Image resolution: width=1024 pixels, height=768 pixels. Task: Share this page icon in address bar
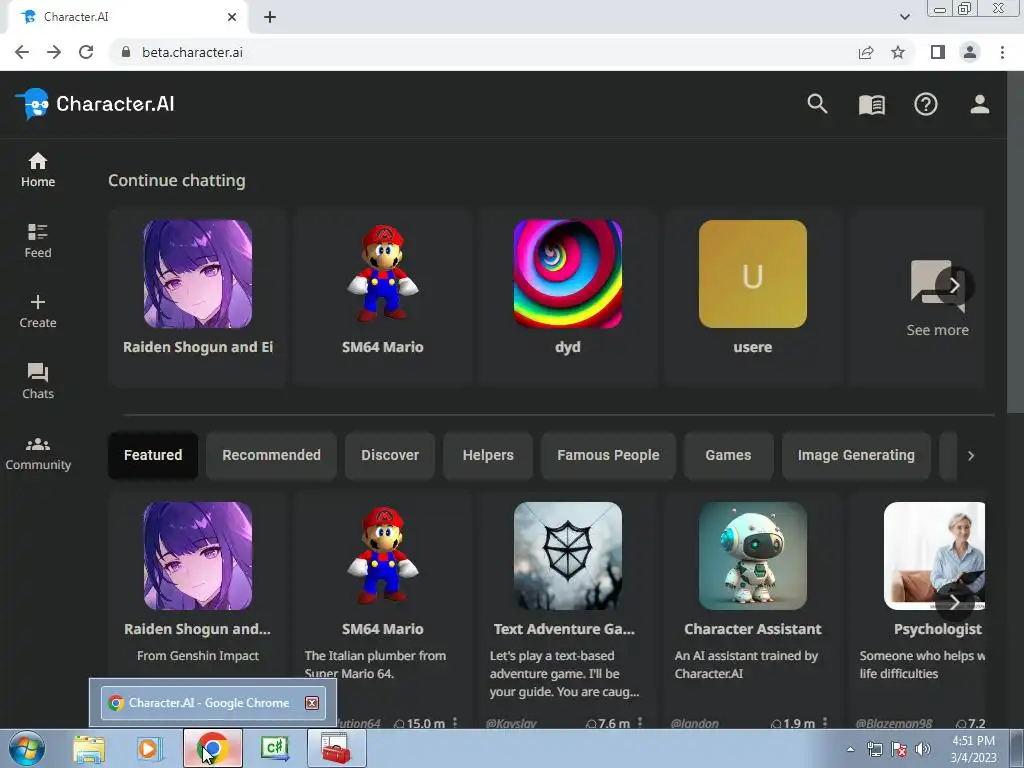point(866,52)
